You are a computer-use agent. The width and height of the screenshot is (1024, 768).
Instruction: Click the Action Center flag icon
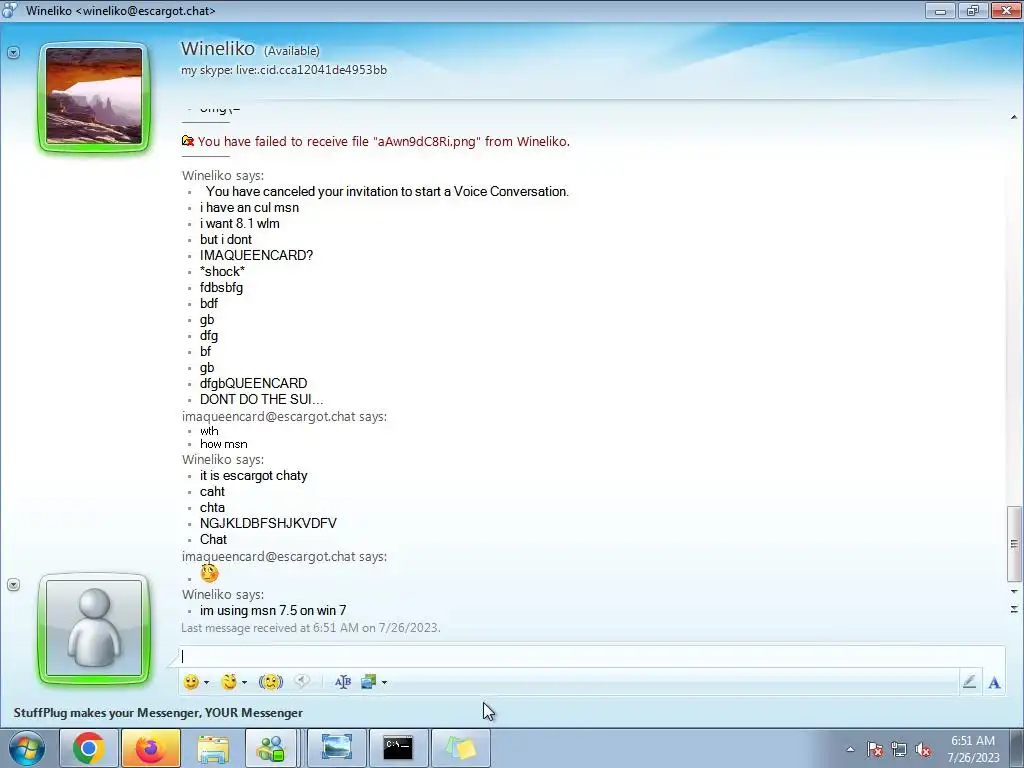pos(875,749)
